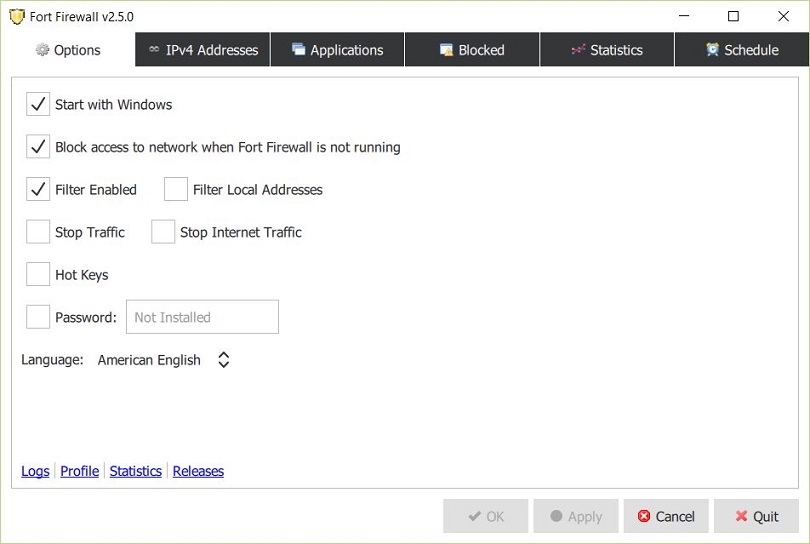The height and width of the screenshot is (544, 810).
Task: Uncheck Start with Windows
Action: pyautogui.click(x=38, y=104)
